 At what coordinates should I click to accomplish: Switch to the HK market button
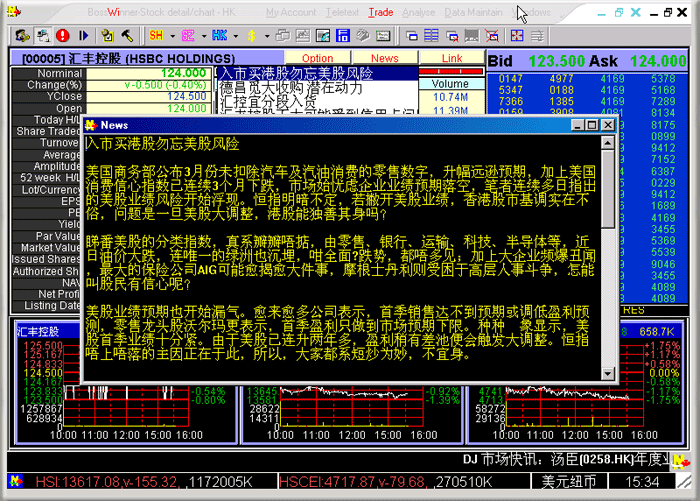(x=219, y=35)
